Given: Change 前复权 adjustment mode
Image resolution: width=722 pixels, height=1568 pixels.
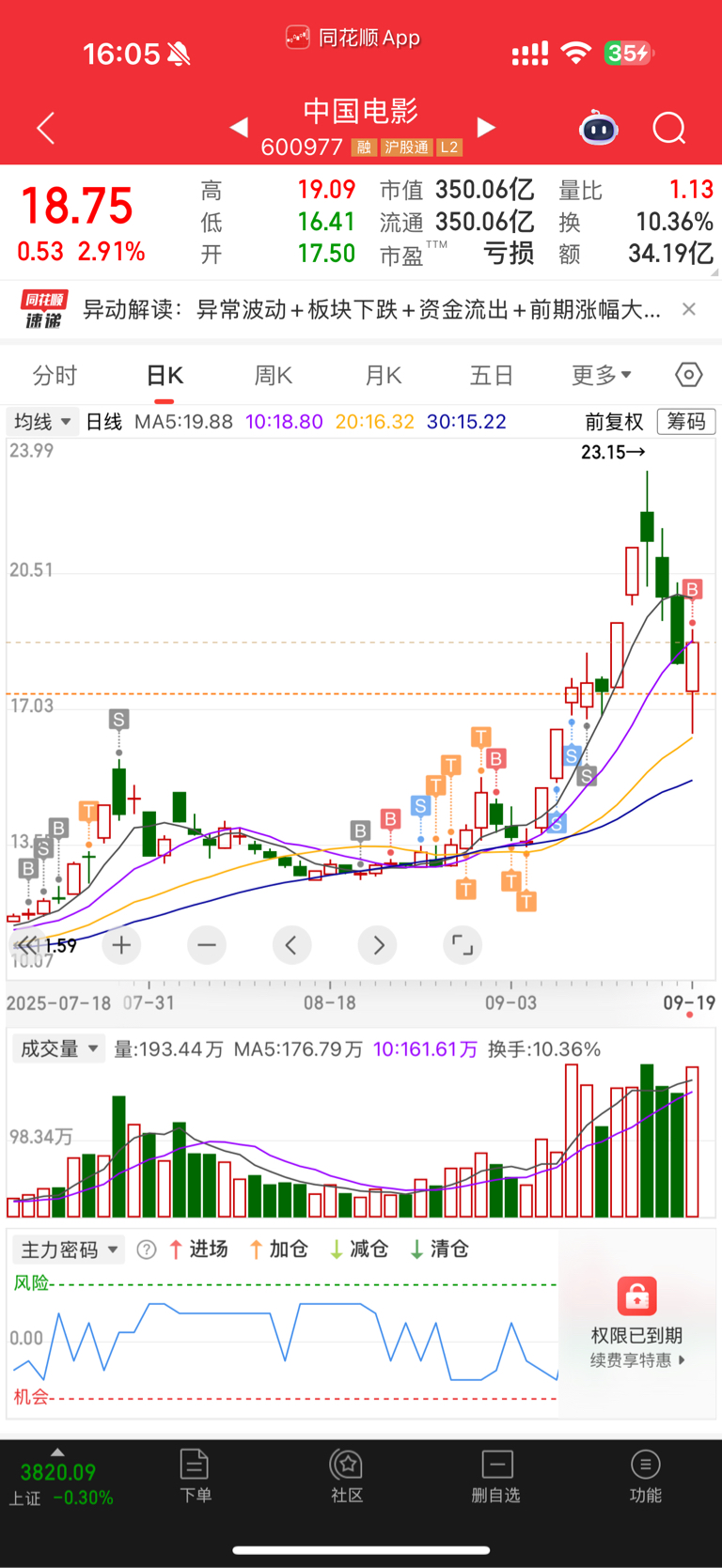Looking at the screenshot, I should (614, 422).
